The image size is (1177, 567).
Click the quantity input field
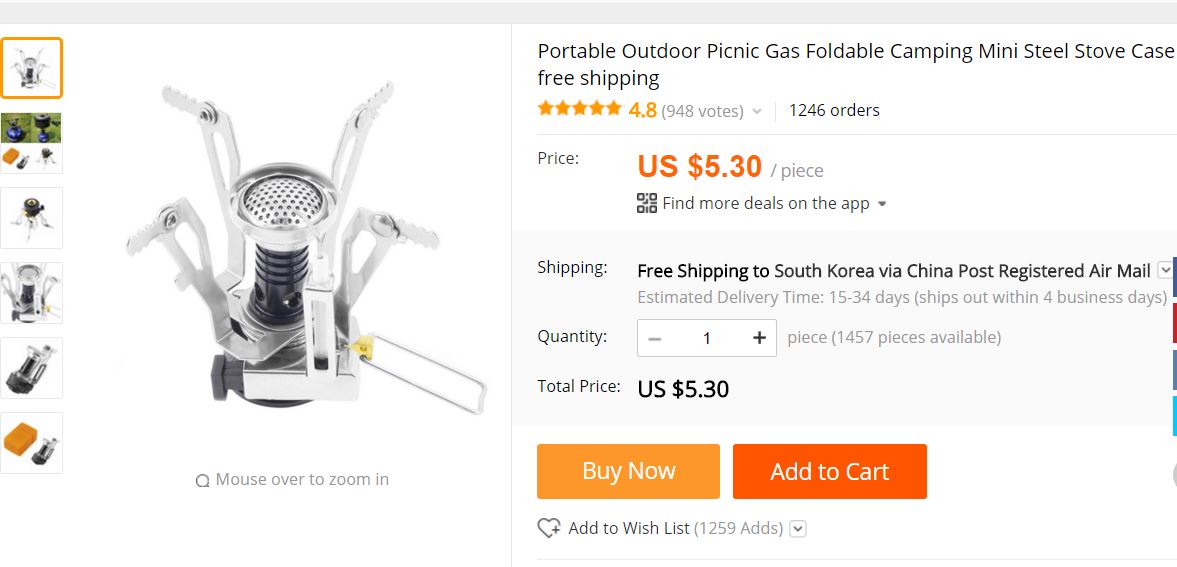(x=706, y=338)
